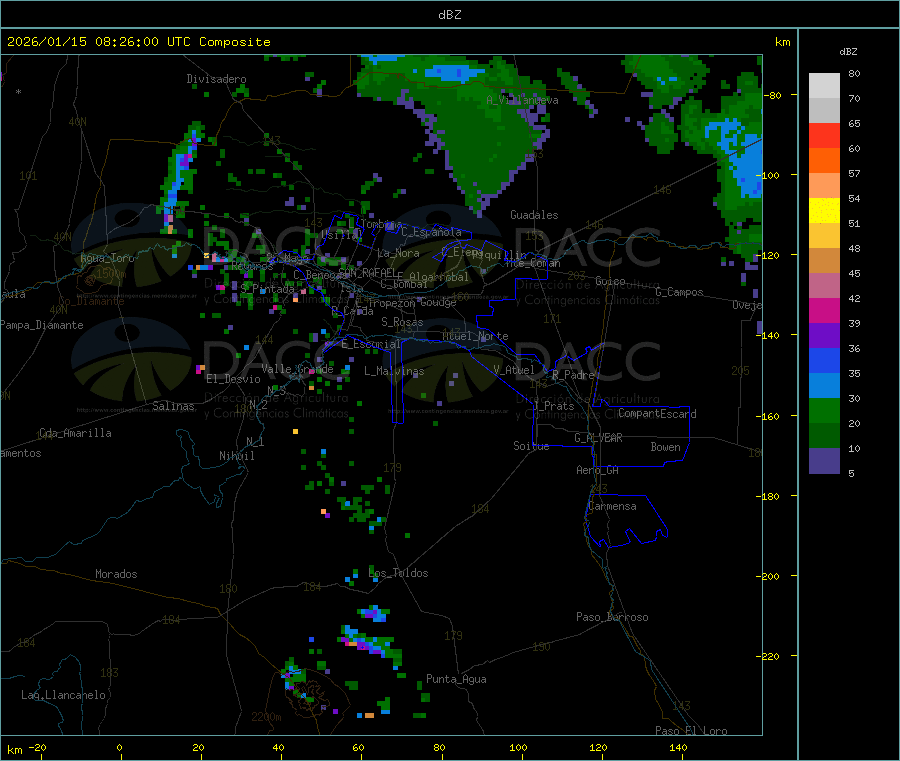Click the Punta_Agua place label
The image size is (900, 761).
click(x=456, y=680)
